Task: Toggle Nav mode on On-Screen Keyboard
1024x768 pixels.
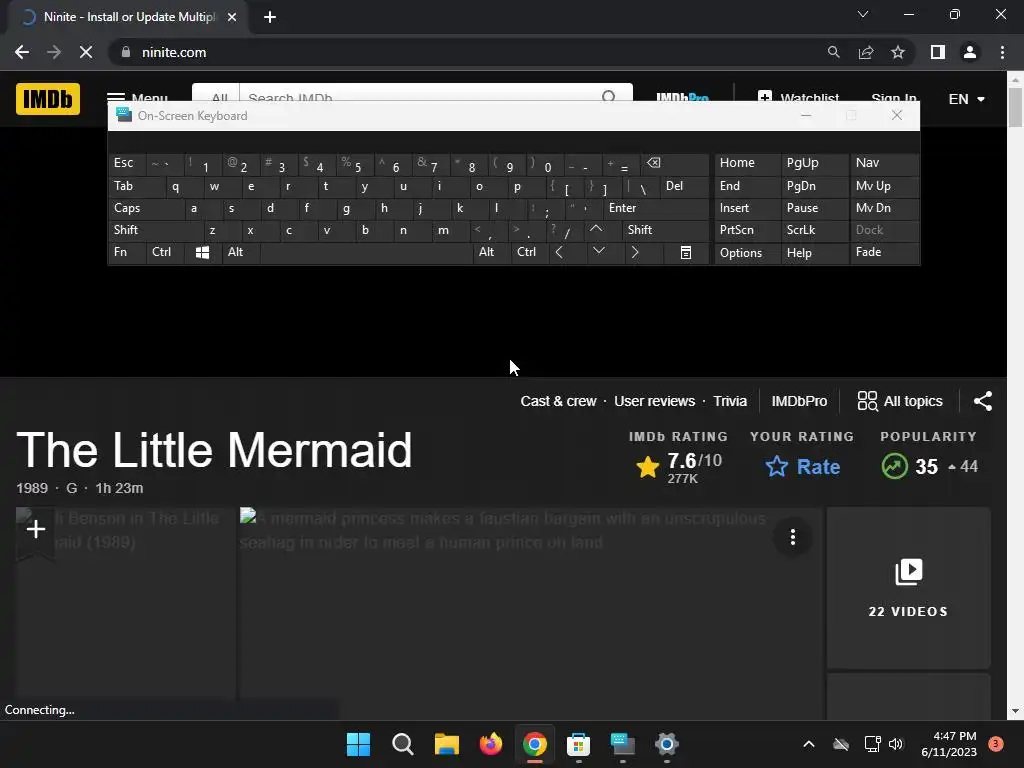Action: 884,163
